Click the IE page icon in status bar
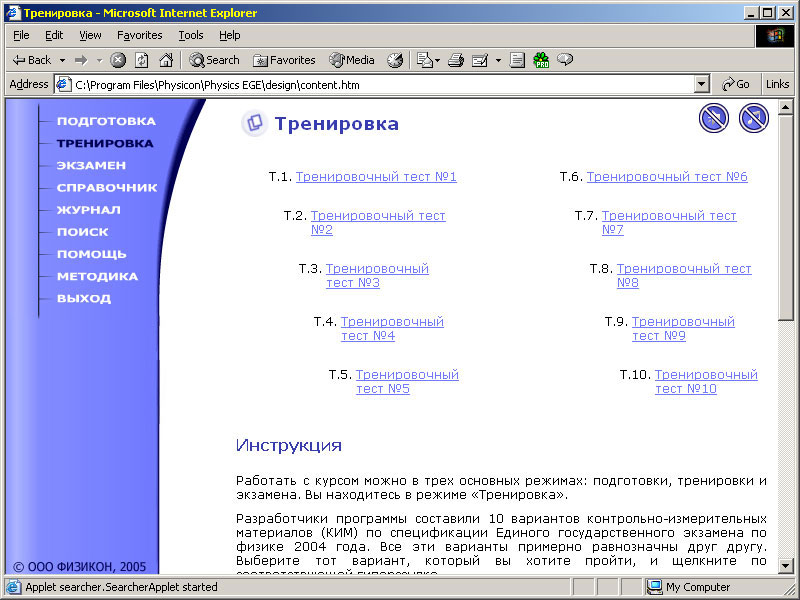Viewport: 800px width, 600px height. tap(14, 587)
